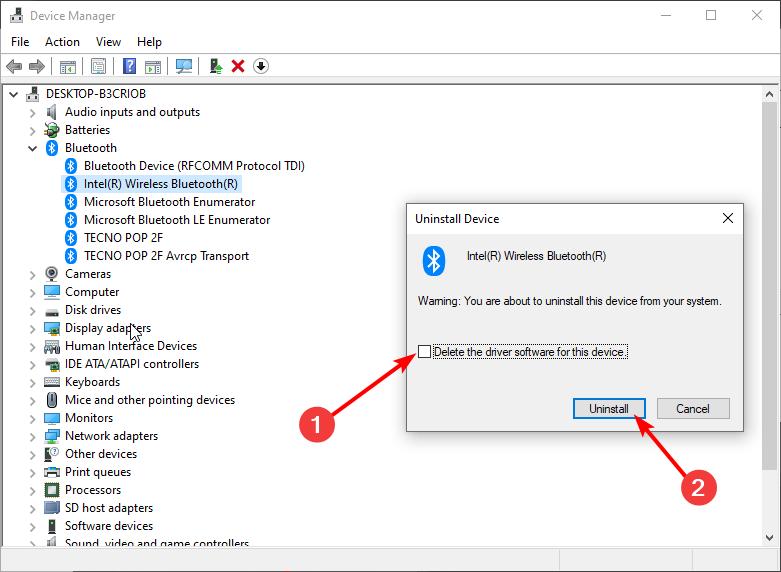Click the Cameras category icon

point(52,274)
